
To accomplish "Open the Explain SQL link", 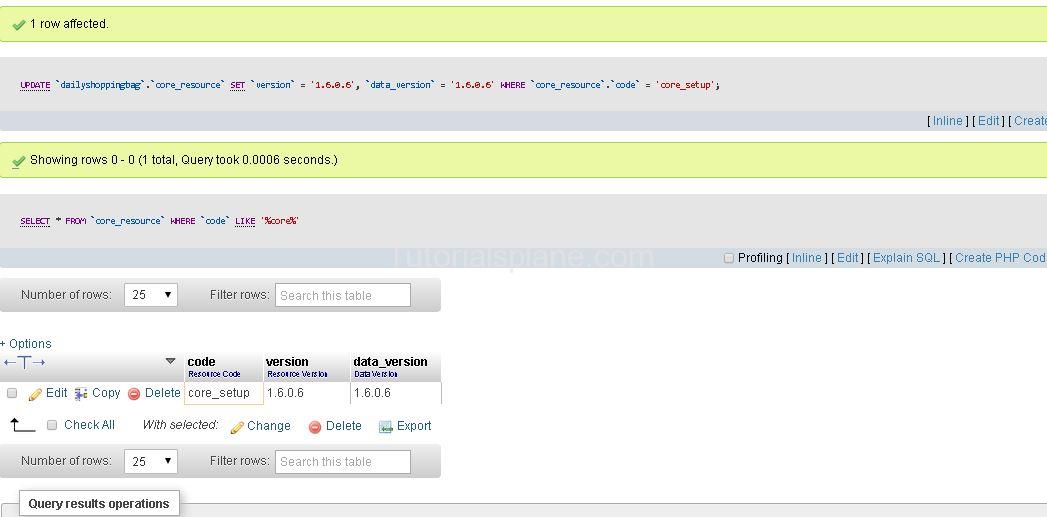I will (906, 258).
